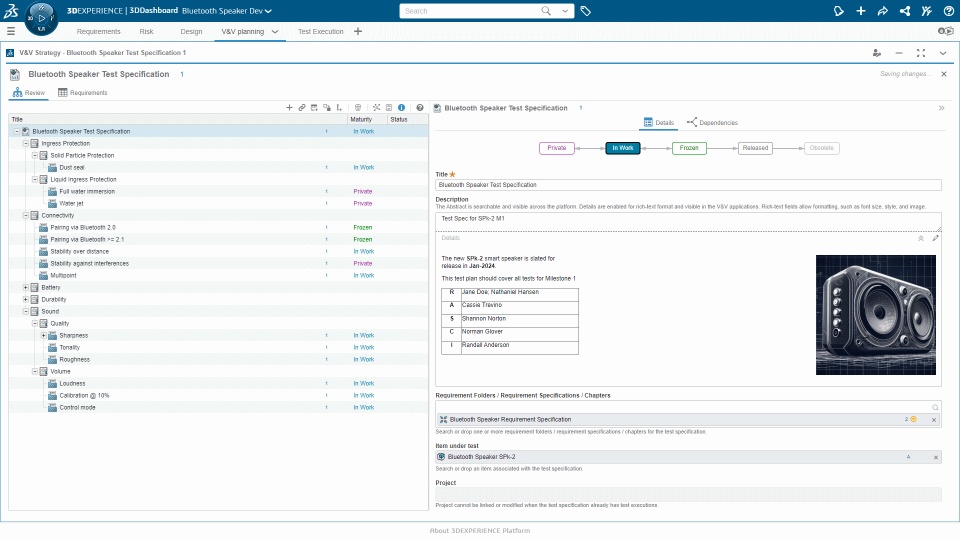Click the lock/reserve icon in tree toolbar
The image size is (960, 540).
coord(327,108)
